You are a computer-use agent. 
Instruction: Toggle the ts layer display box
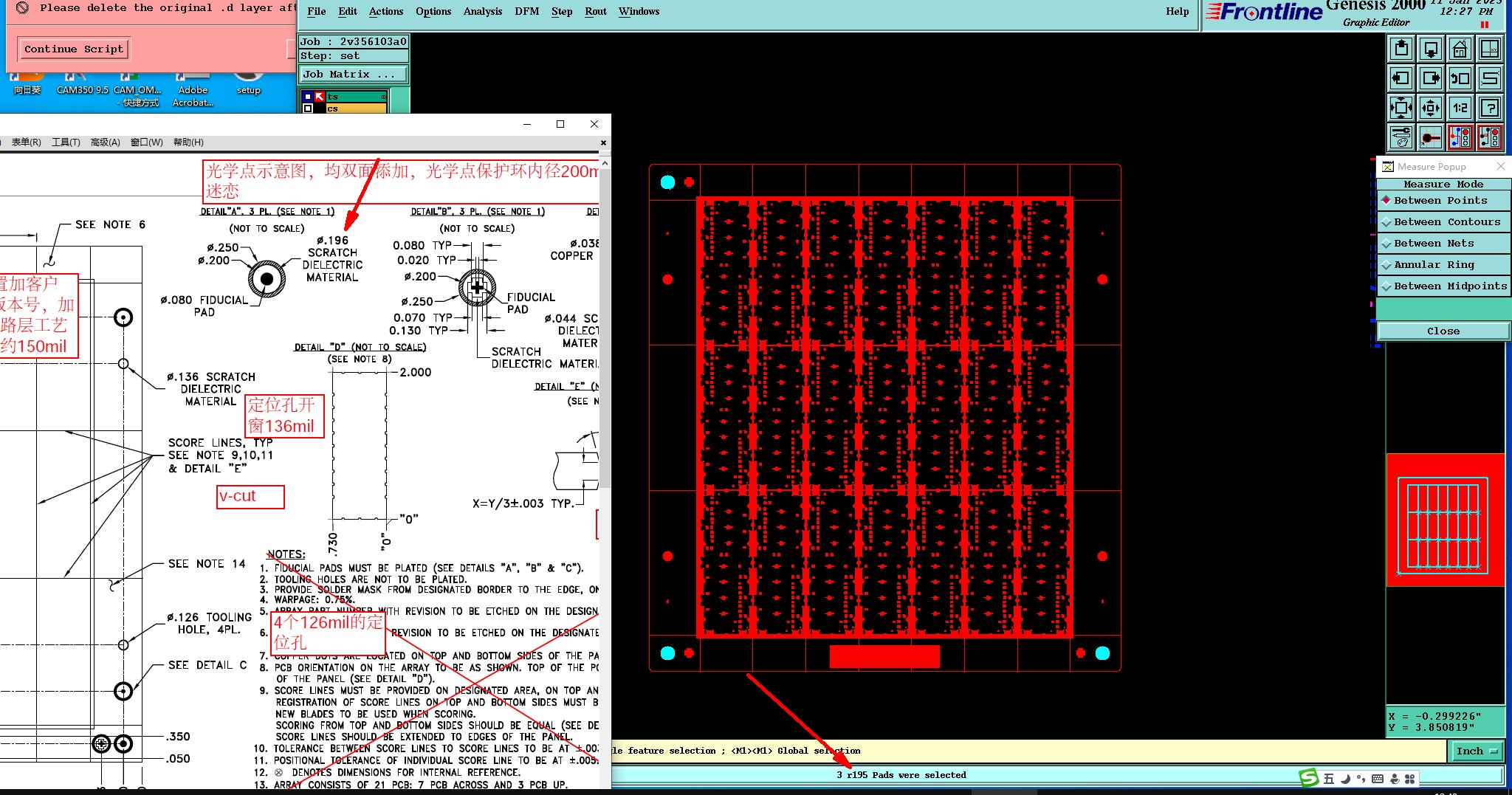(308, 97)
